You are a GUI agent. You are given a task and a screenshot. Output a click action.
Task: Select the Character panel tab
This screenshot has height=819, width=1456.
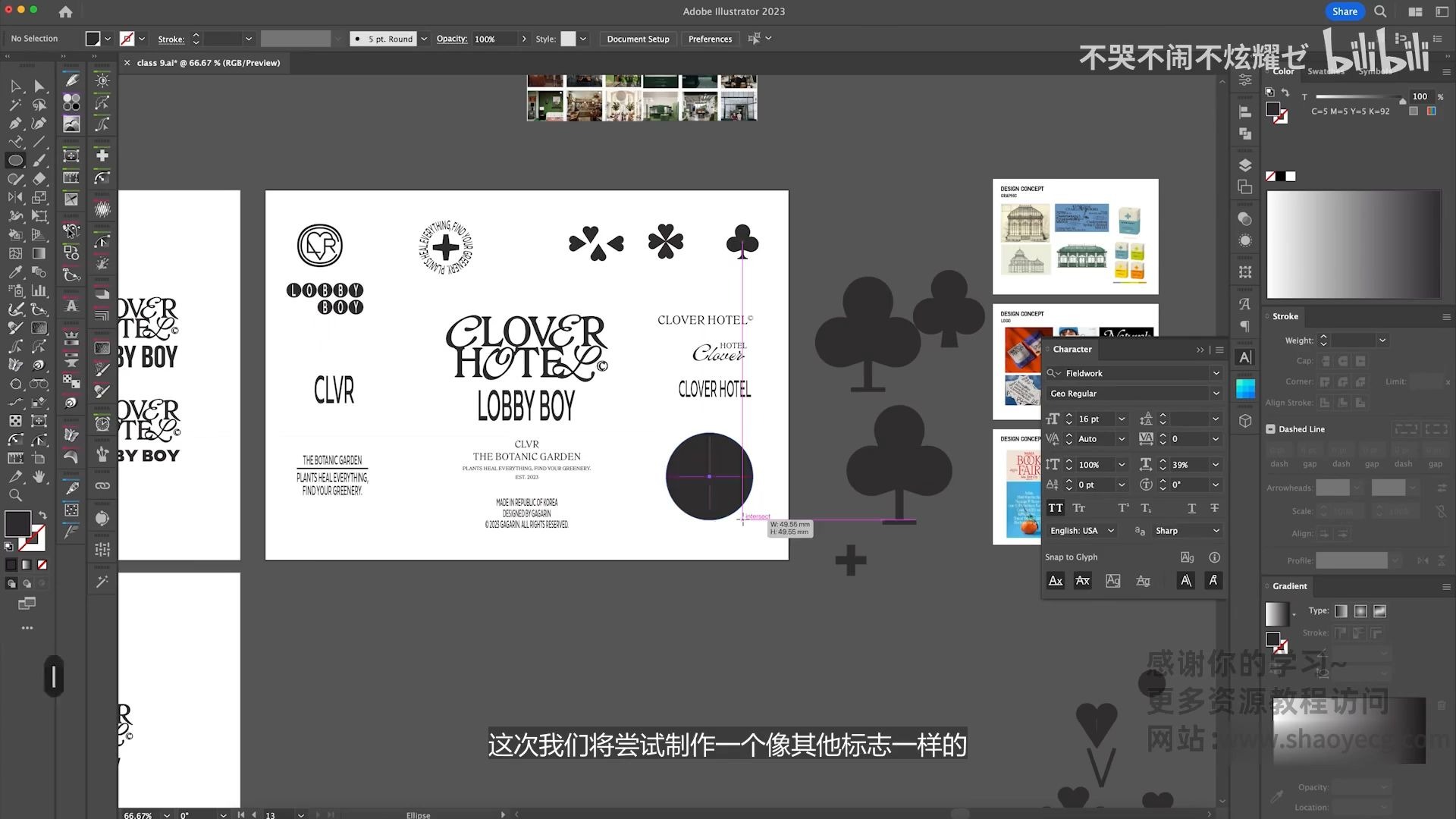(1072, 350)
